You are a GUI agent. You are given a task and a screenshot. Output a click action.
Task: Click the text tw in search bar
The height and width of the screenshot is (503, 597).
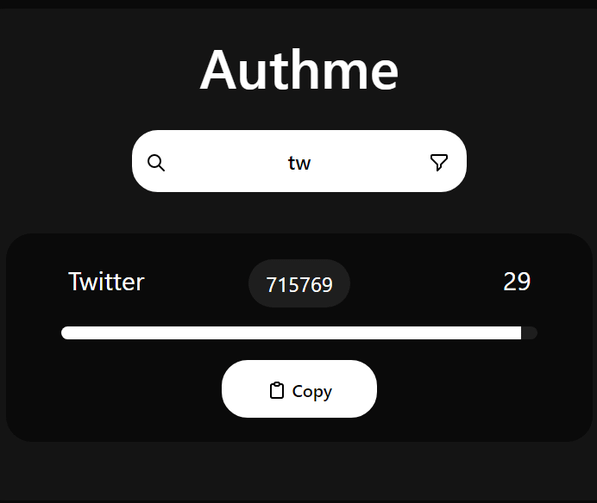point(299,163)
